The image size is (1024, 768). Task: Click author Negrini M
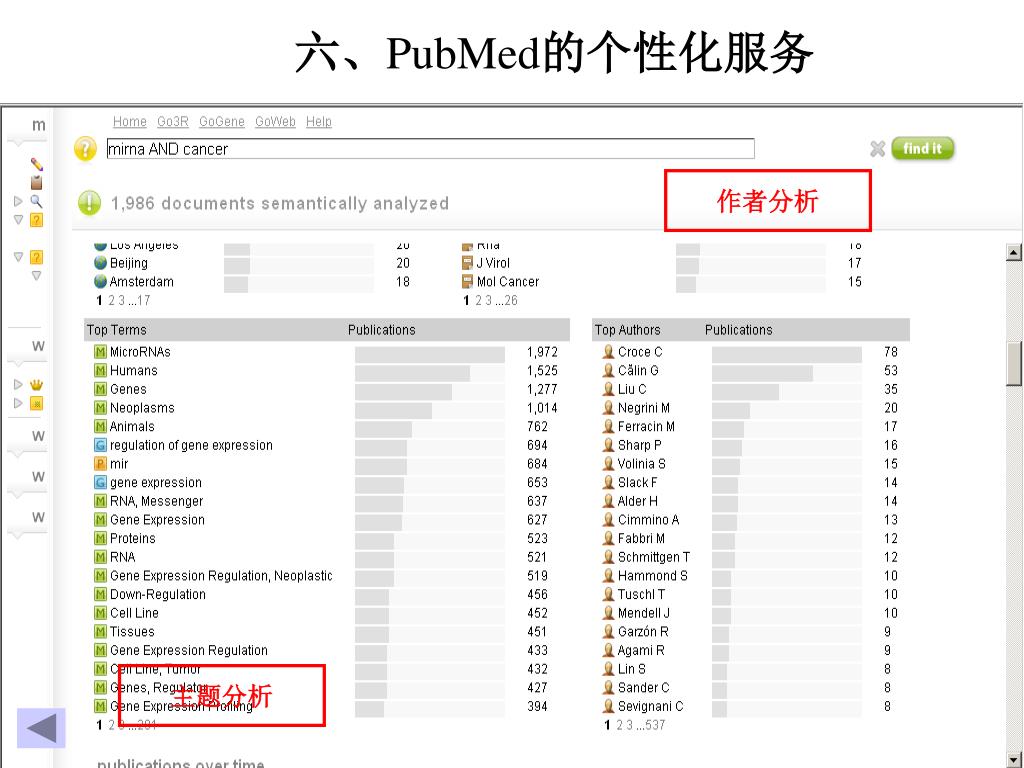[x=644, y=408]
